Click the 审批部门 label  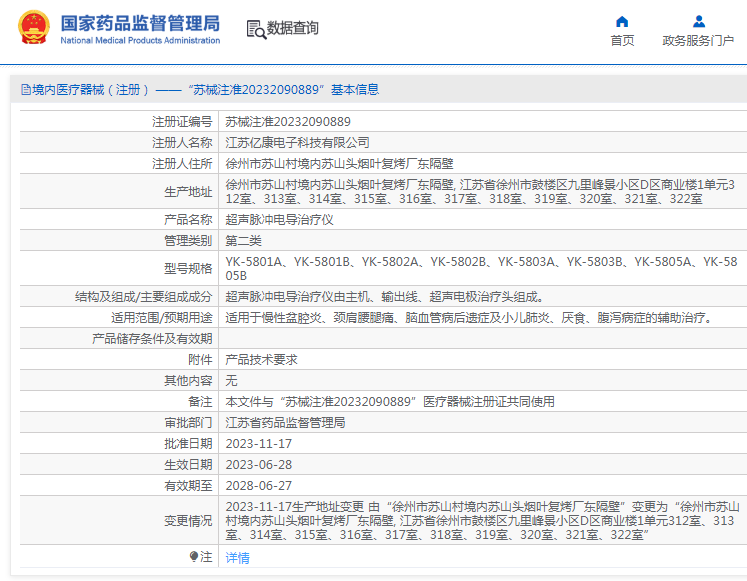coord(188,422)
